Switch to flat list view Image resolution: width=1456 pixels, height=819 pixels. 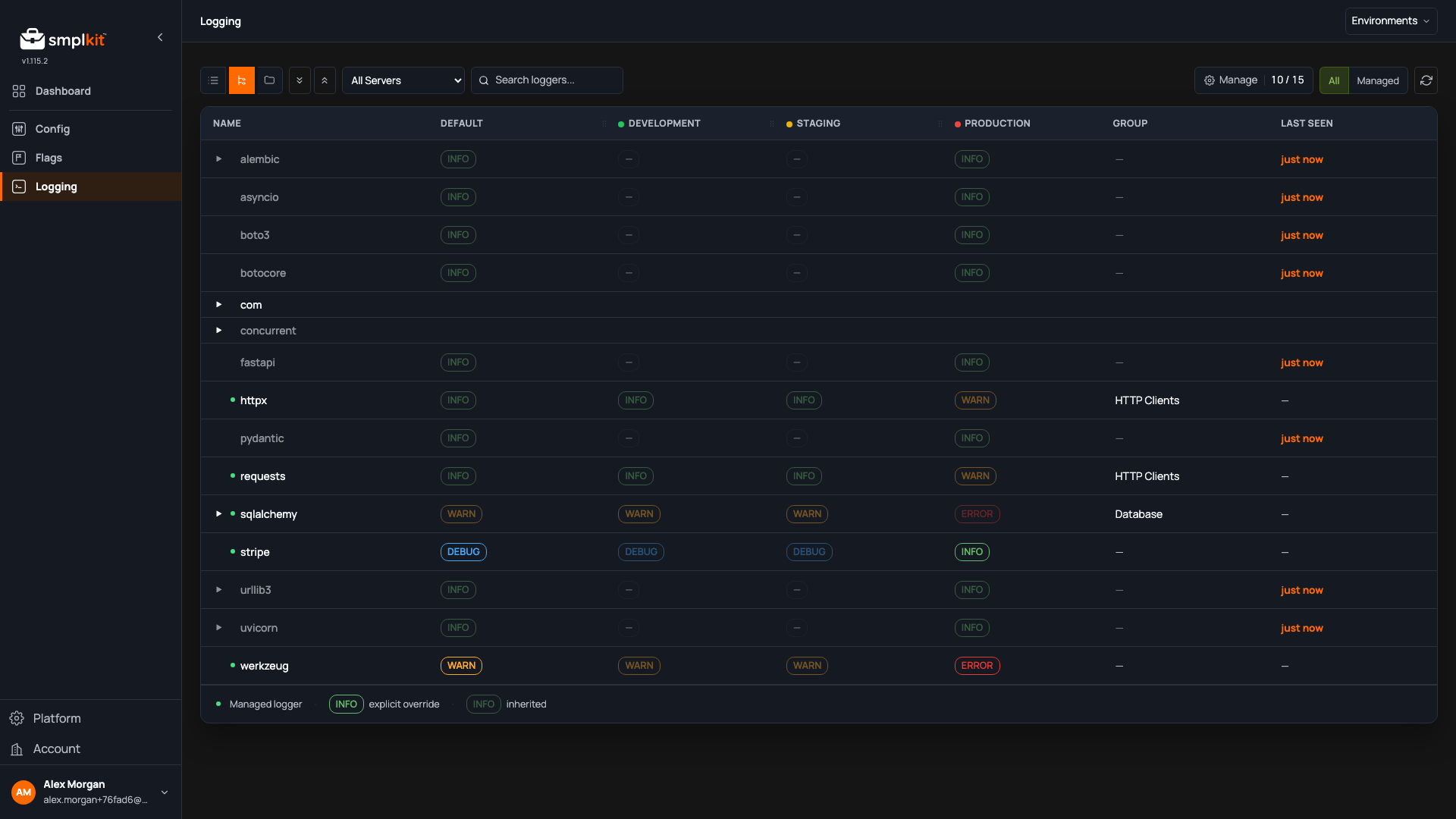coord(214,80)
